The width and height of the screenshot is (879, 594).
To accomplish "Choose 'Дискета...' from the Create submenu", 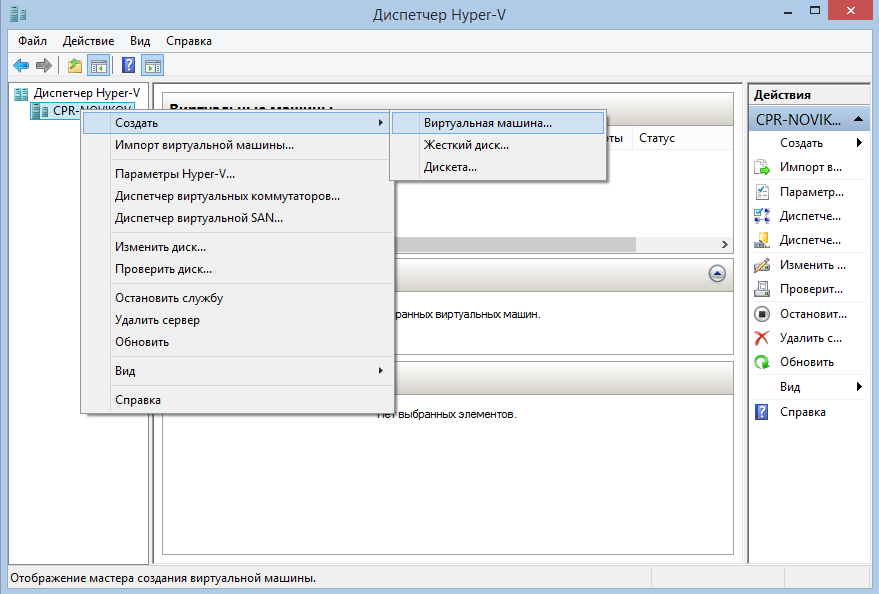I will pyautogui.click(x=450, y=167).
